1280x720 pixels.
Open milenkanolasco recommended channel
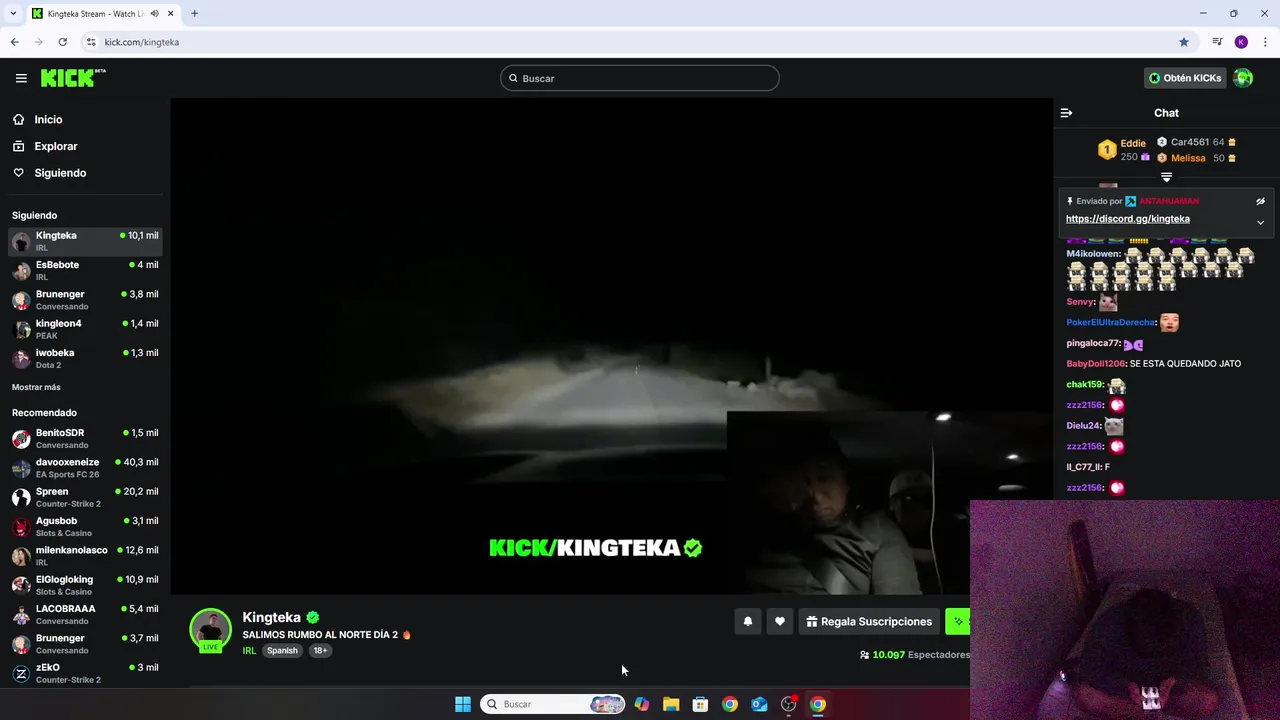pyautogui.click(x=85, y=555)
